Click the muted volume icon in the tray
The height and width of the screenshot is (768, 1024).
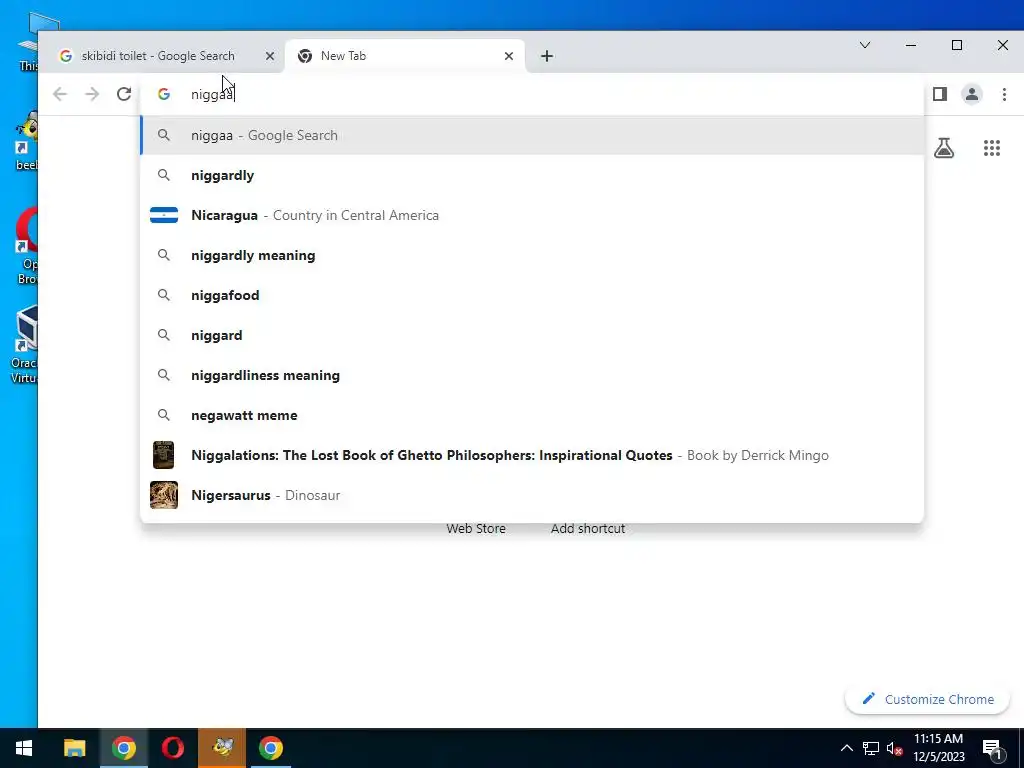pos(894,748)
